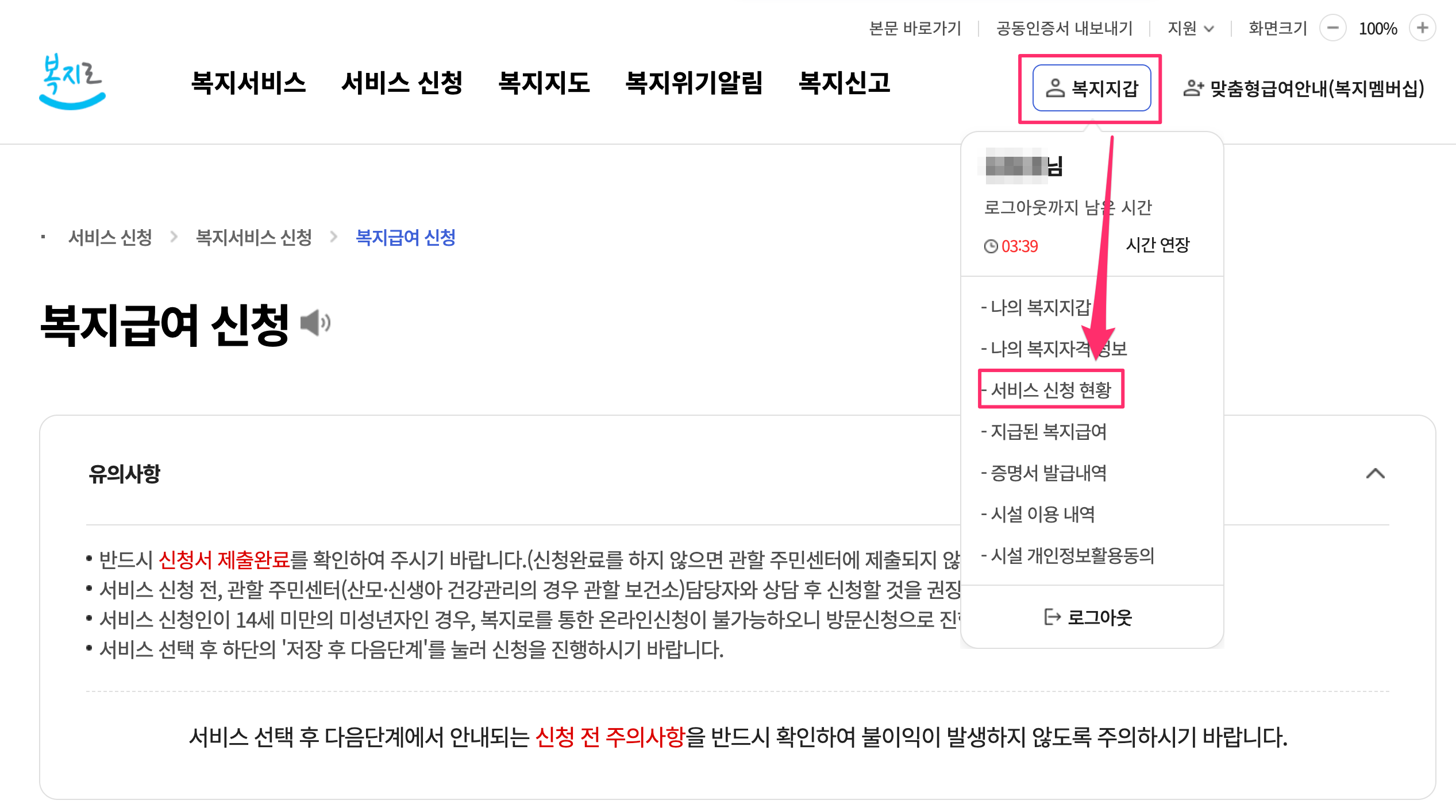The width and height of the screenshot is (1456, 812).
Task: Click the minus icon to shrink 화면크기
Action: (x=1334, y=28)
